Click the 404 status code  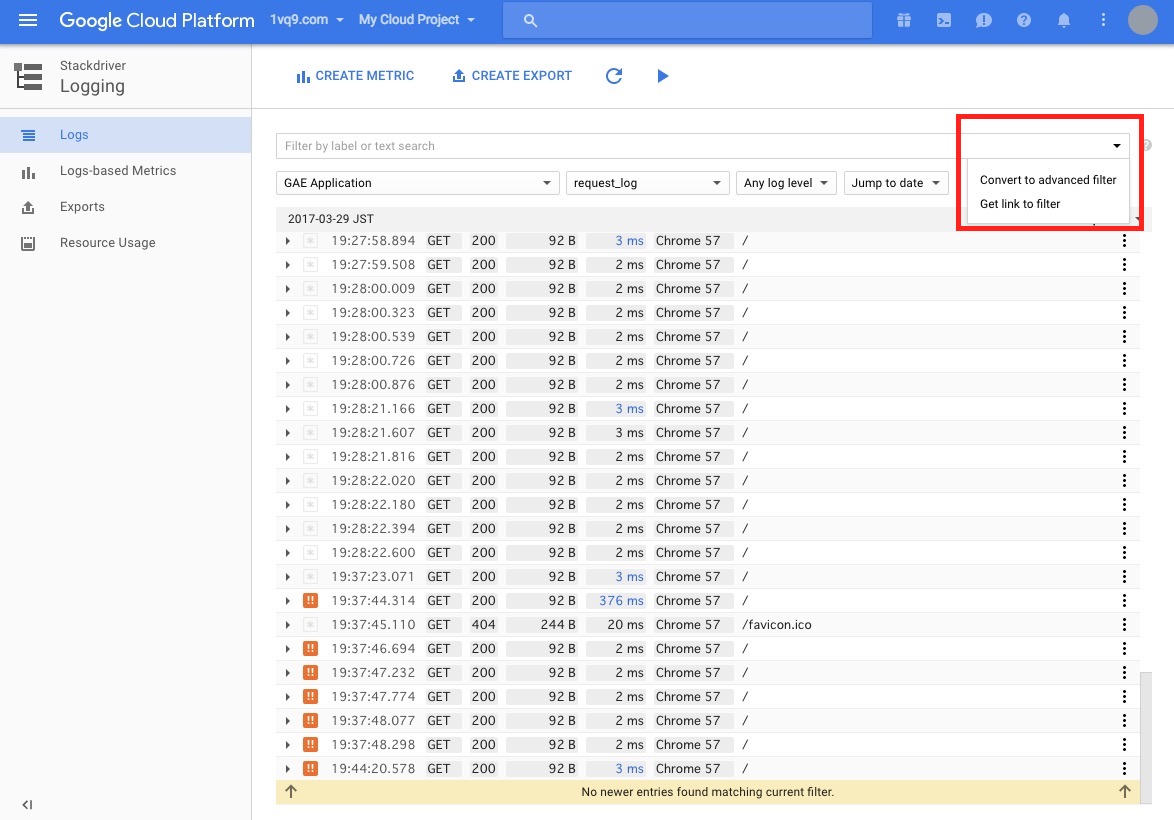[484, 625]
